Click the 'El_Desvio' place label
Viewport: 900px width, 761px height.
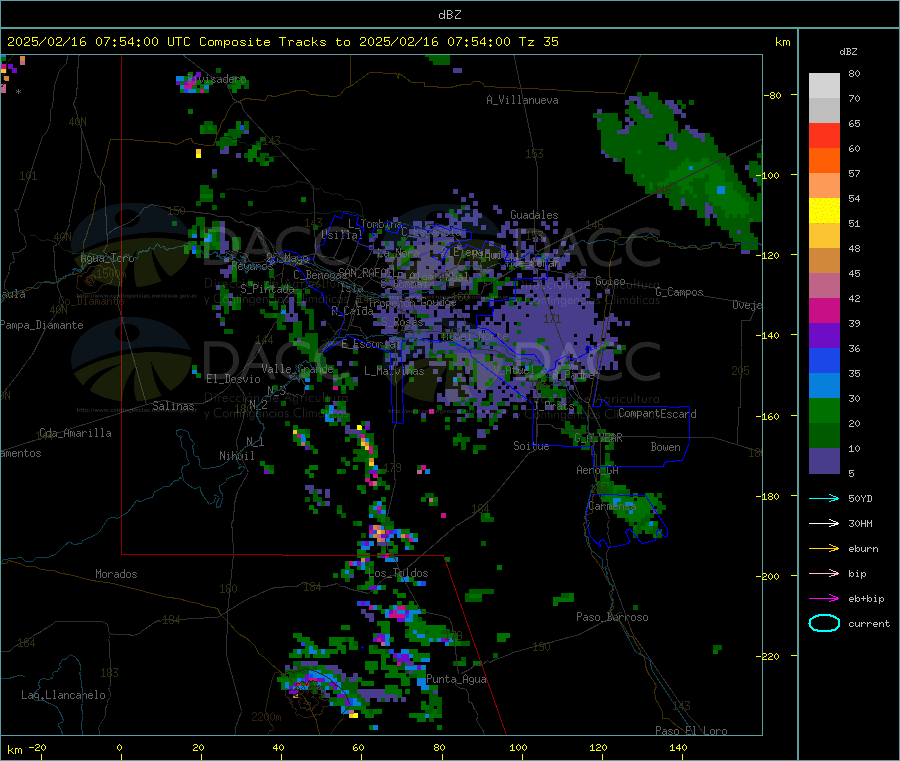click(x=233, y=379)
